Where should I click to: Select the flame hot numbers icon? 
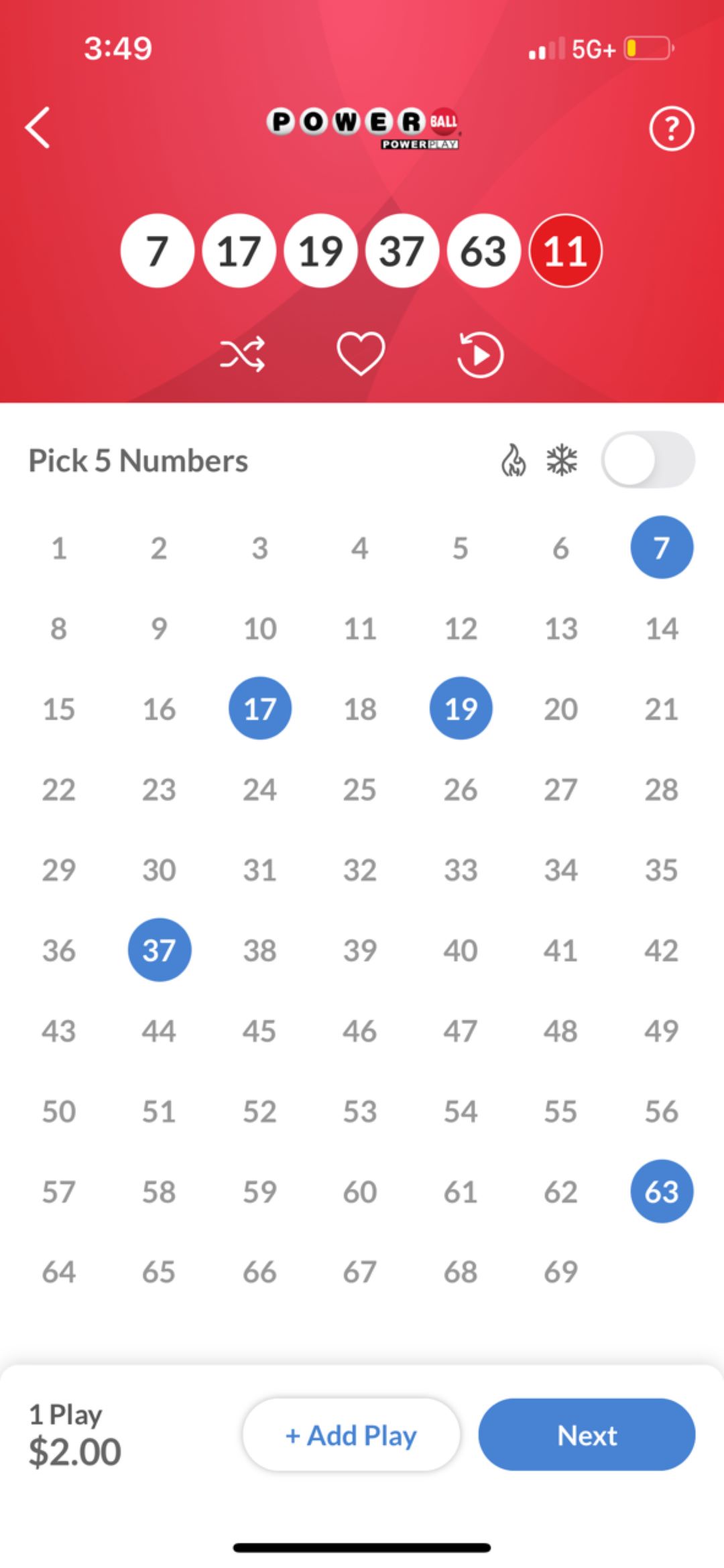tap(514, 460)
